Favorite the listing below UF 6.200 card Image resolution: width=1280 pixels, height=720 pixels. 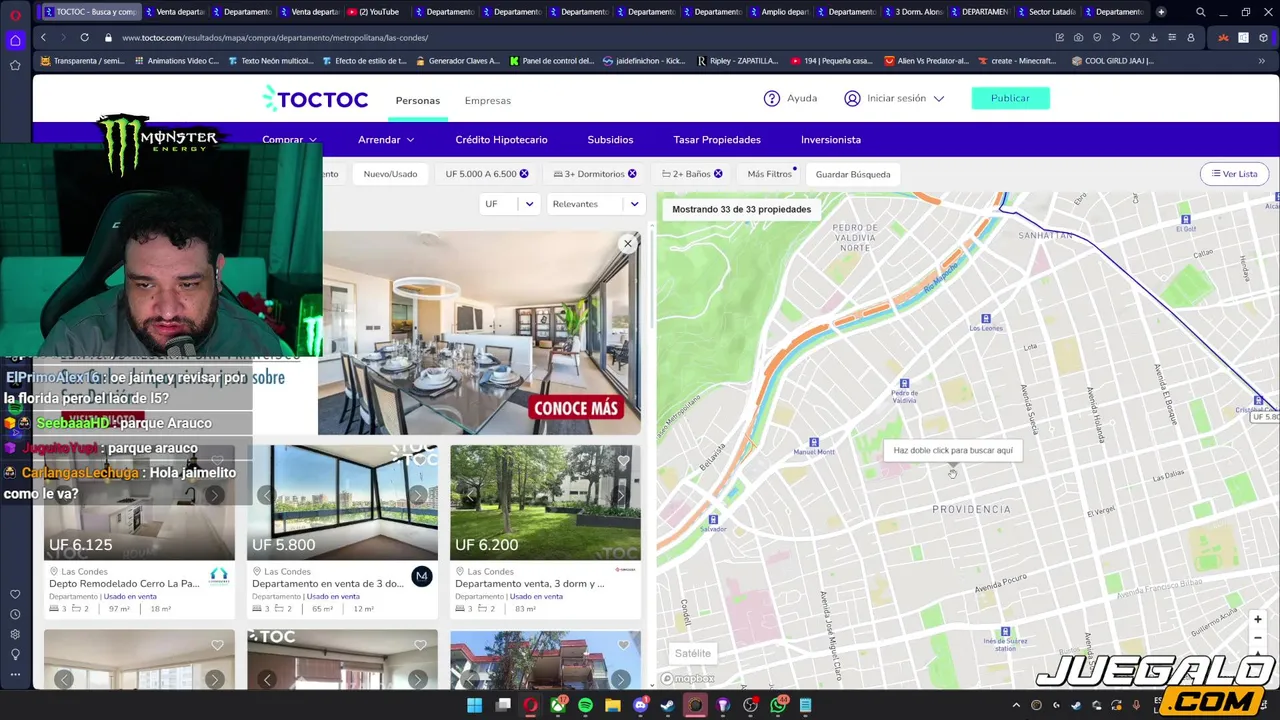[623, 645]
